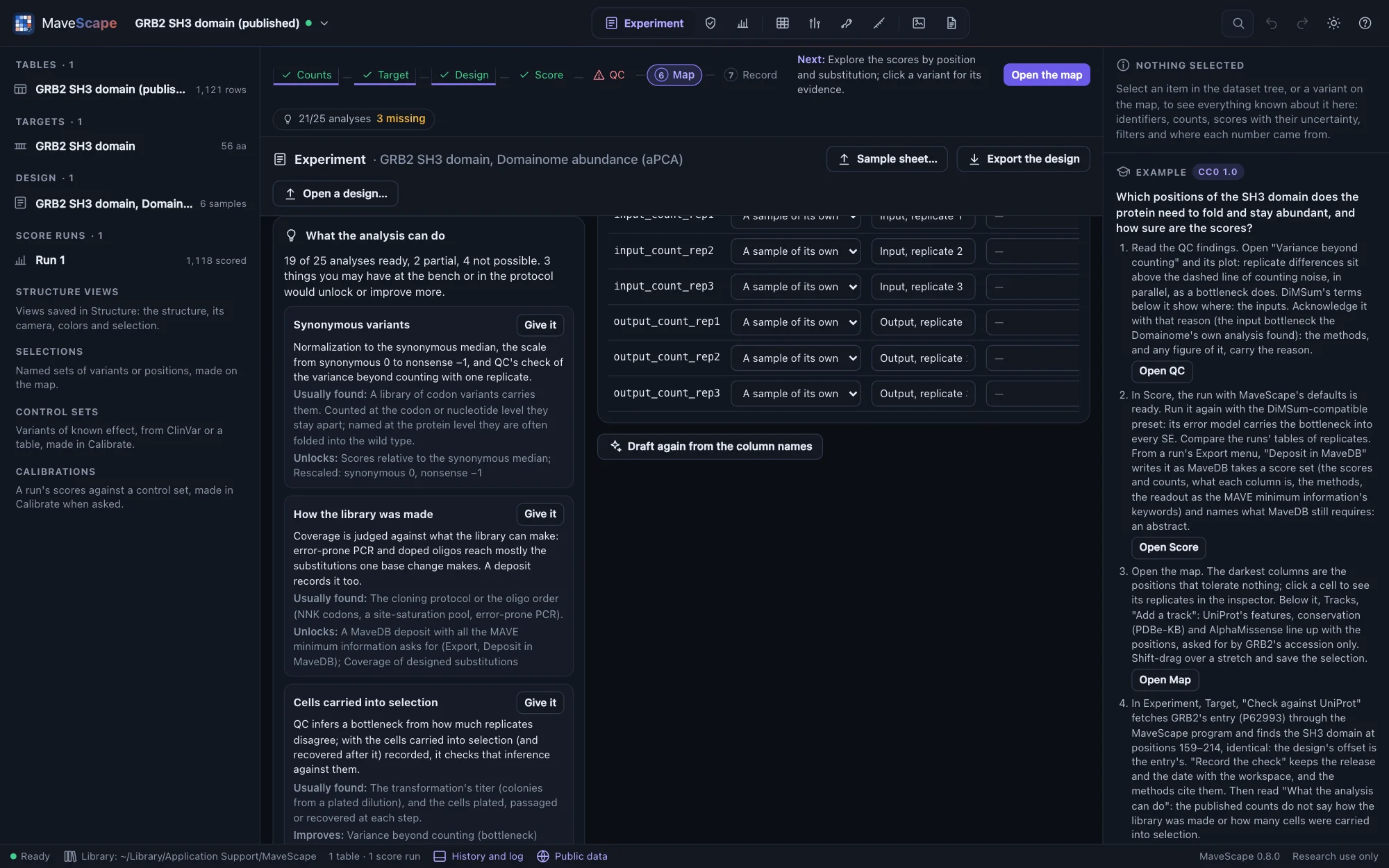Open the QC shield icon in toolbar
Screen dimensions: 1389x868
point(710,23)
